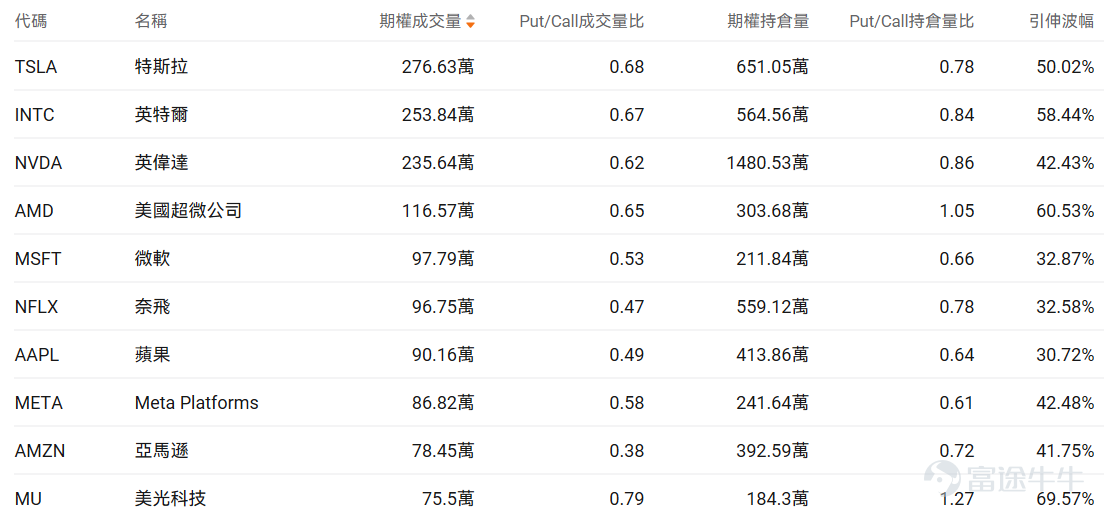Select the stock name 亞馬遜
Viewport: 1104px width, 515px height.
coord(161,450)
